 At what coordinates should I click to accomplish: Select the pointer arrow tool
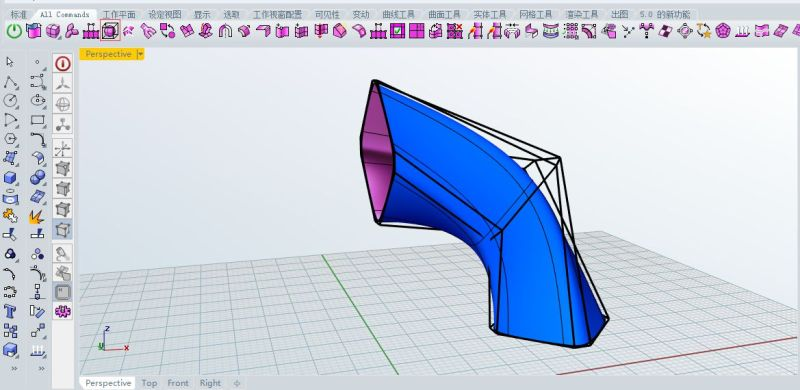pos(10,62)
